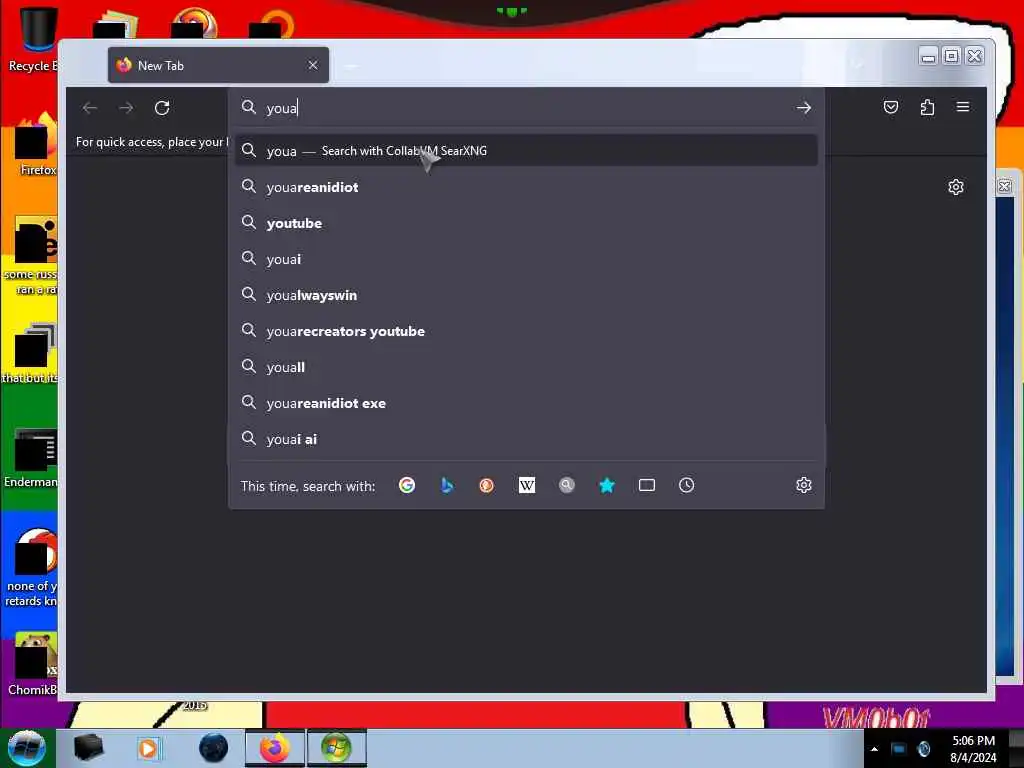Viewport: 1024px width, 768px height.
Task: Click the dark box taskbar icon
Action: click(88, 748)
